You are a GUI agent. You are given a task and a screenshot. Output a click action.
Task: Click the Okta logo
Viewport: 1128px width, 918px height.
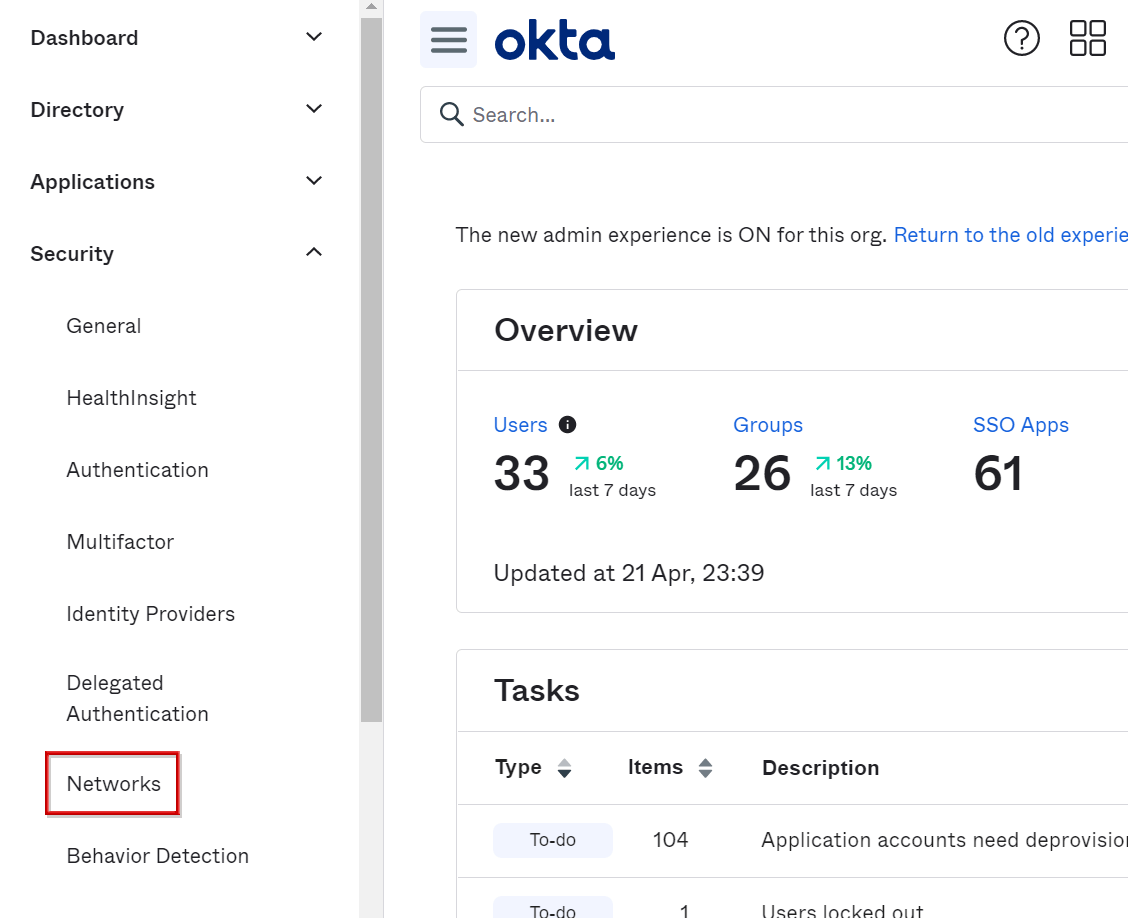tap(555, 42)
